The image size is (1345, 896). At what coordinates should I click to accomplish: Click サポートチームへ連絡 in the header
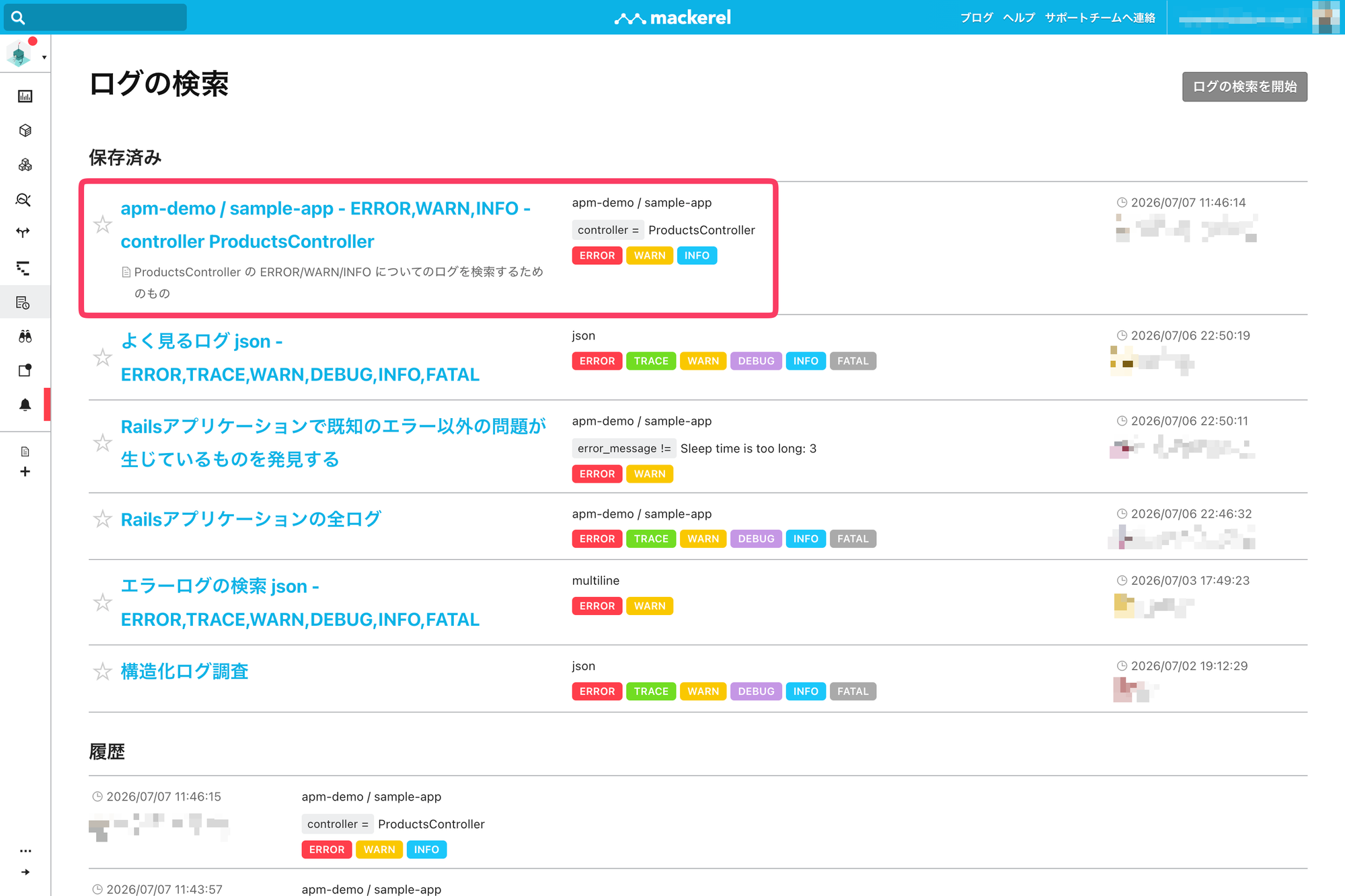tap(1100, 17)
